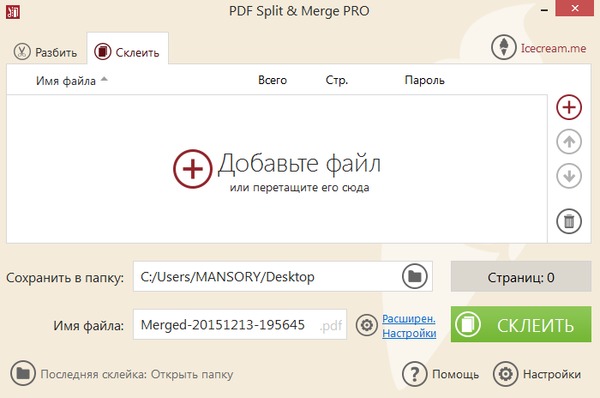Select the Склеить tab

point(127,51)
